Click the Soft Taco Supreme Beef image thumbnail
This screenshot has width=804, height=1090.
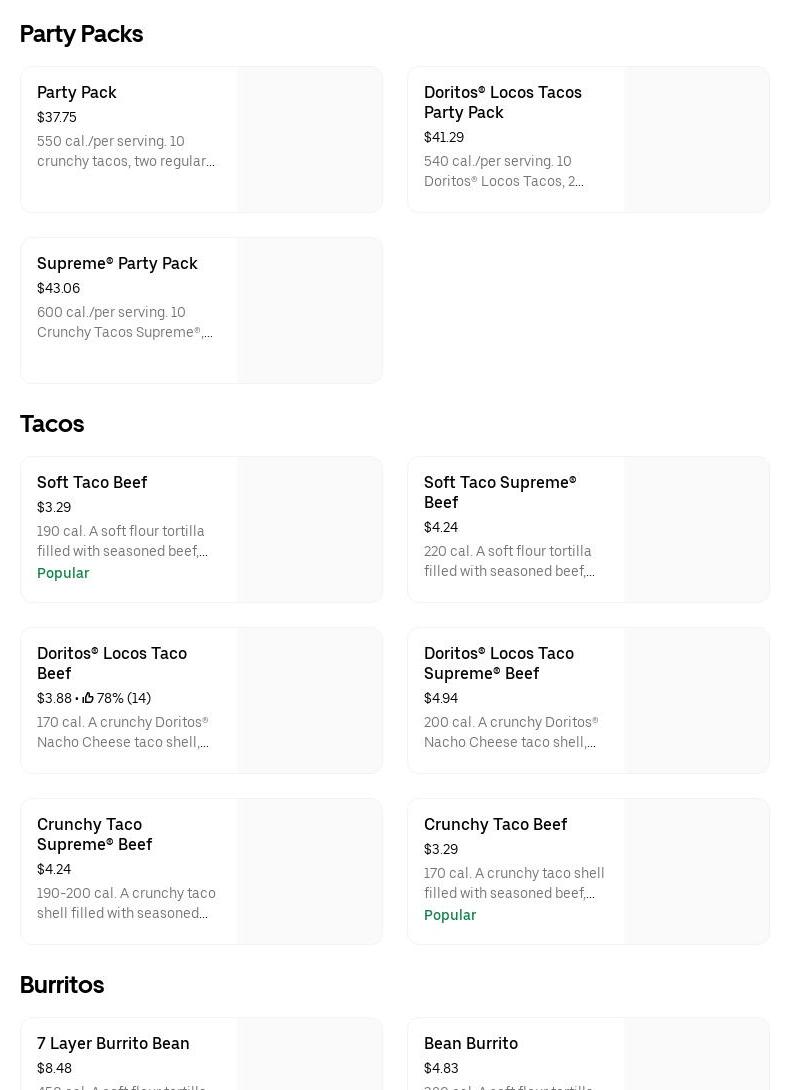coord(697,530)
